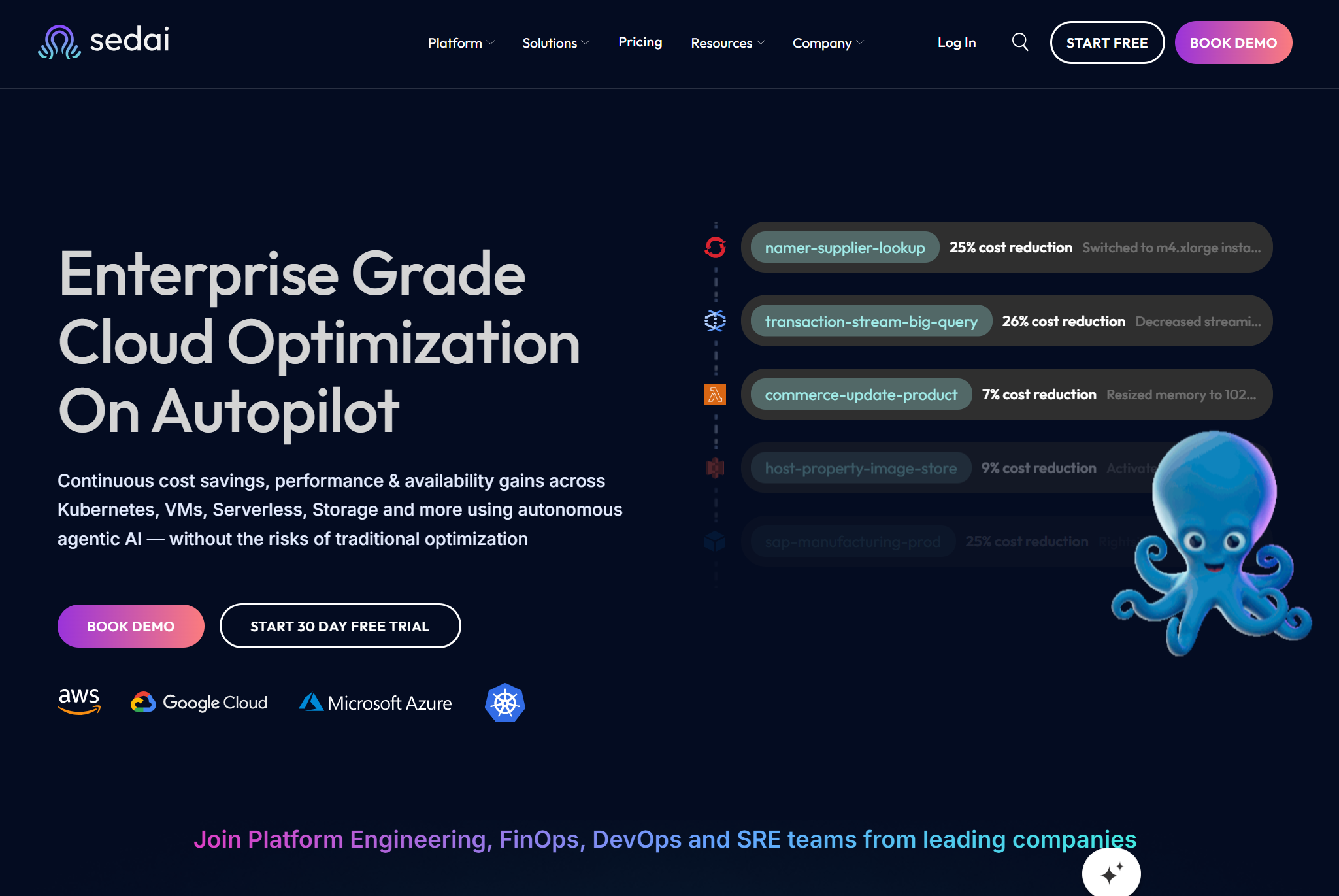This screenshot has height=896, width=1339.
Task: Click the Google Cloud logo
Action: tap(199, 703)
